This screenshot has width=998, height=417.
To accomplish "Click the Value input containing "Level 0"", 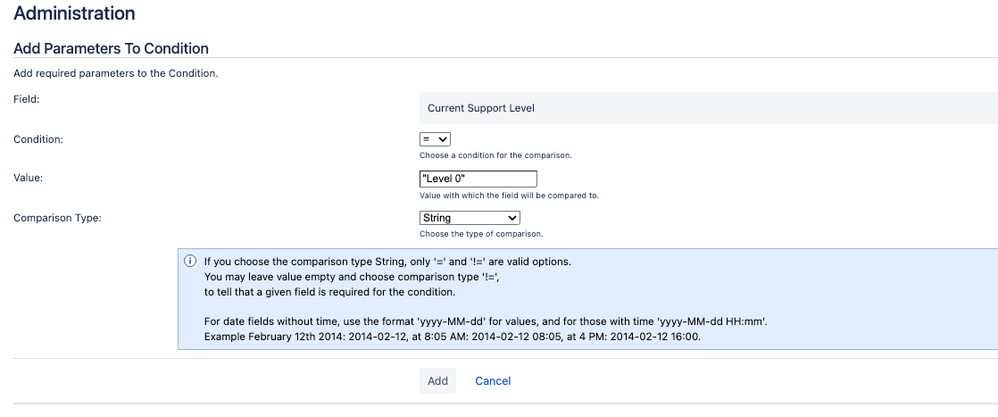I will pyautogui.click(x=478, y=179).
